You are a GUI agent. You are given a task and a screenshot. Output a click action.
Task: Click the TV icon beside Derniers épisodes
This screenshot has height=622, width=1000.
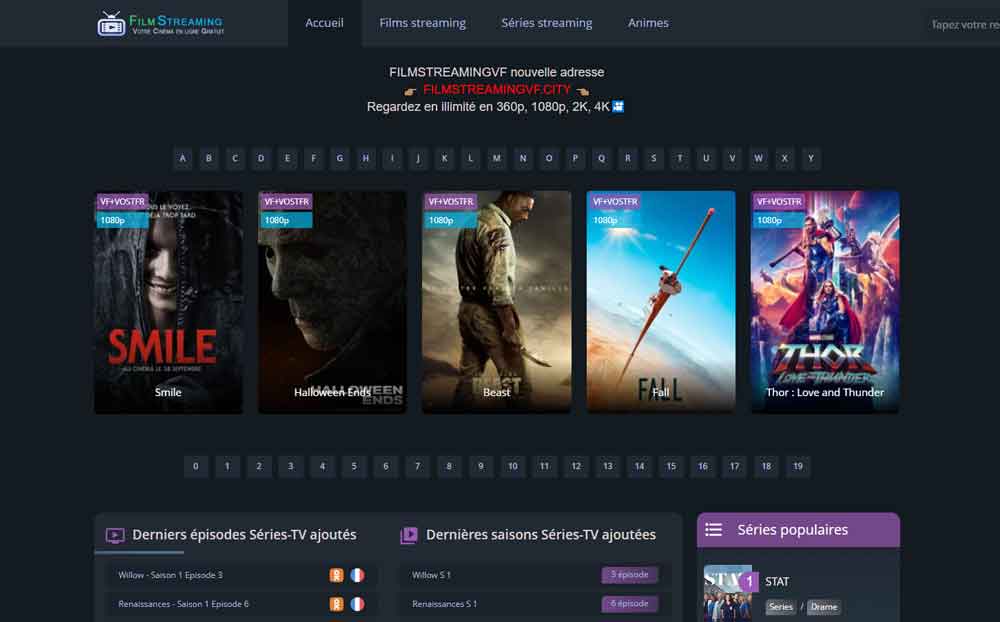tap(115, 535)
